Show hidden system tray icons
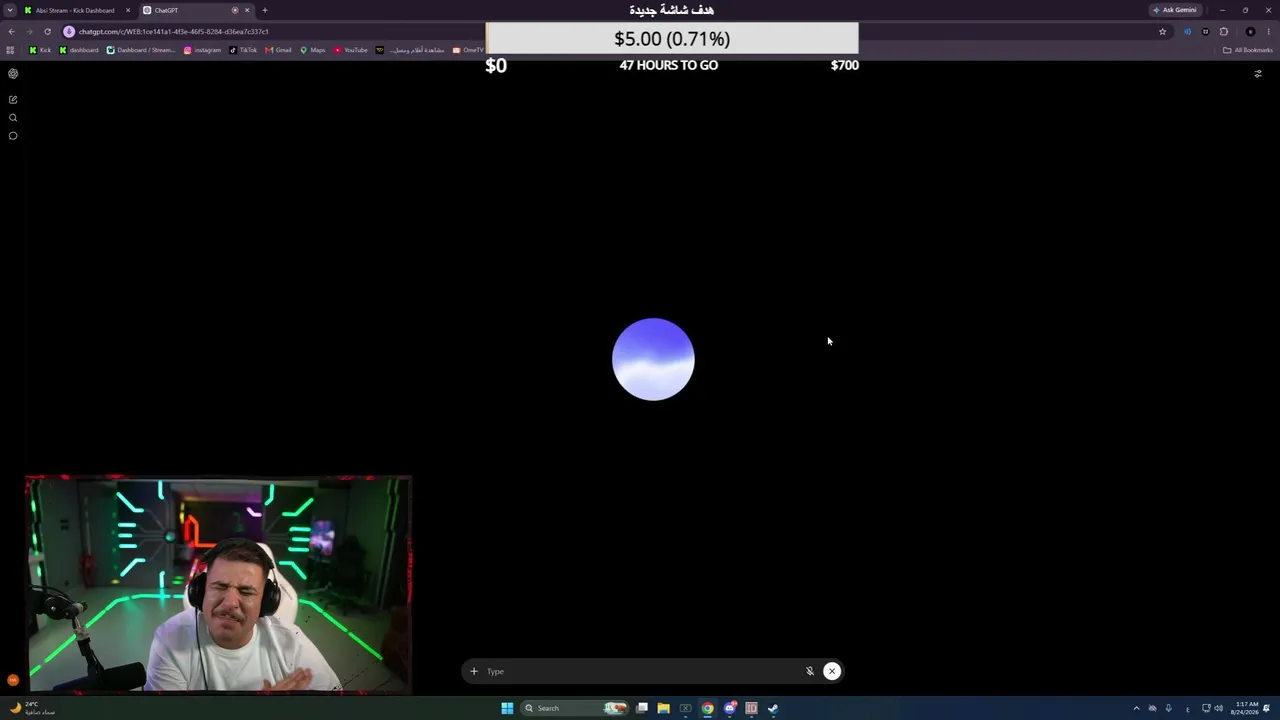The width and height of the screenshot is (1280, 720). [x=1136, y=708]
